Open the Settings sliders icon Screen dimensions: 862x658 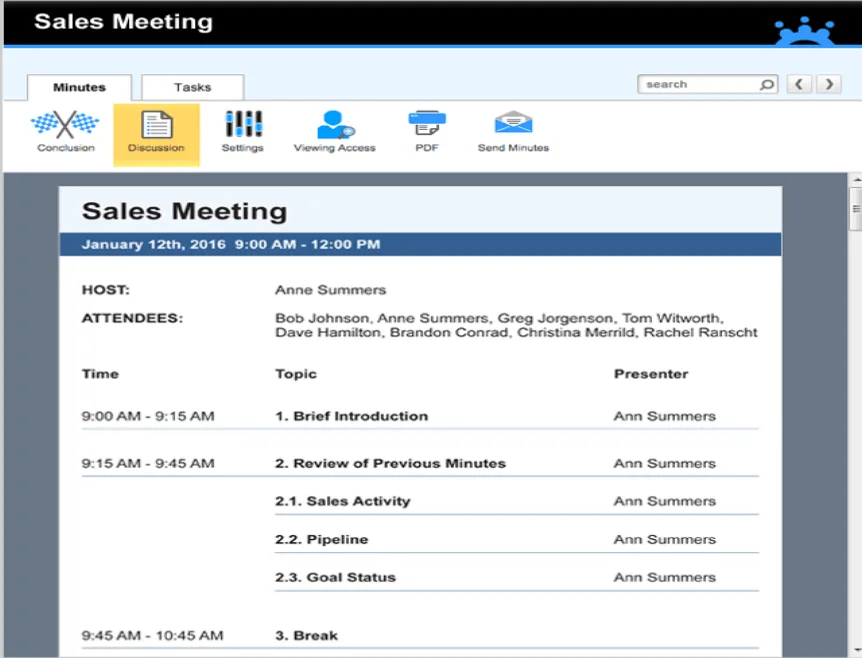(x=244, y=124)
